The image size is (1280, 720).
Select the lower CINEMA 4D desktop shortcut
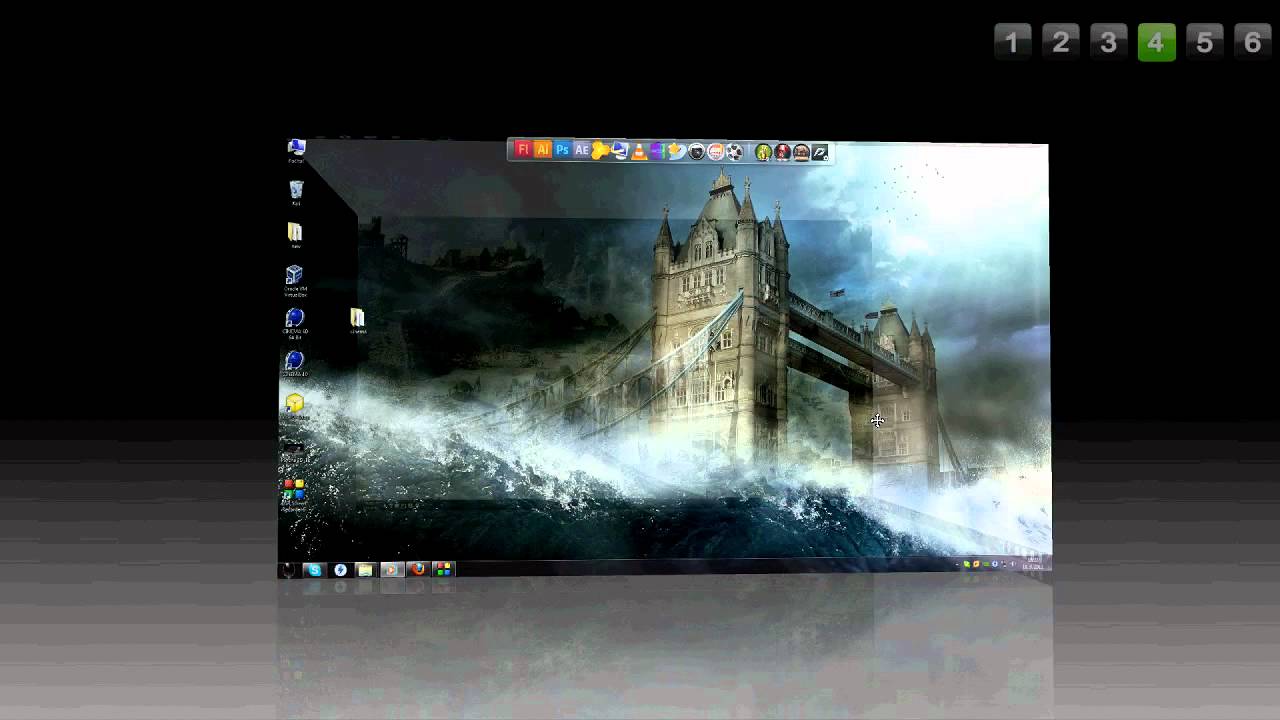294,364
